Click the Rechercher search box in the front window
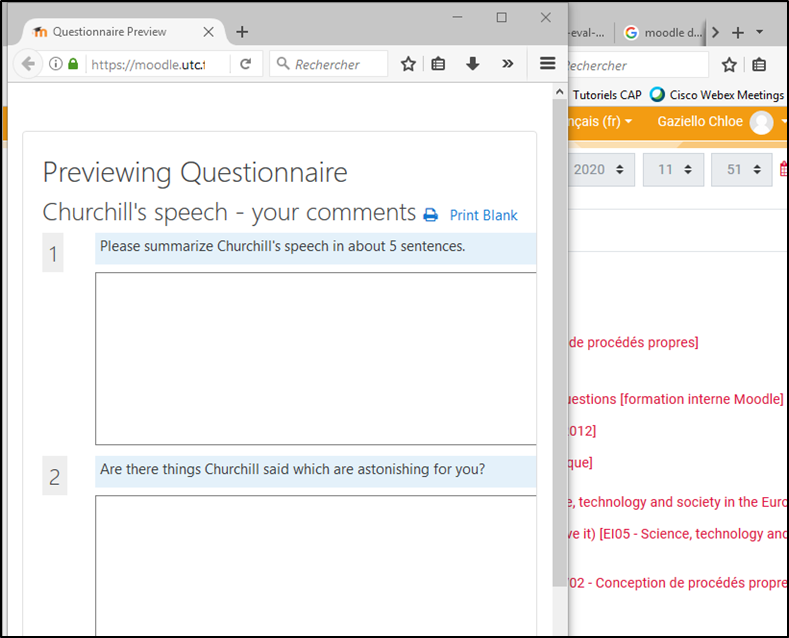The image size is (789, 638). (x=328, y=64)
